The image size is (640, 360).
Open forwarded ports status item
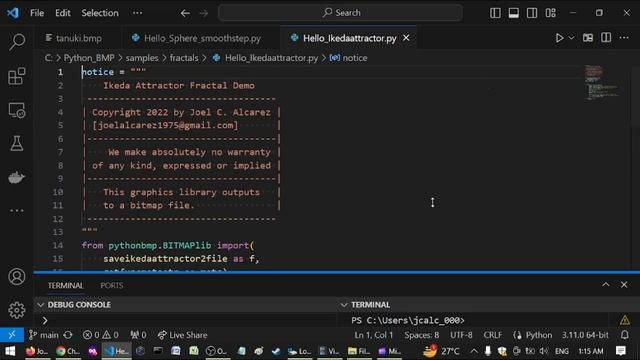(x=138, y=335)
